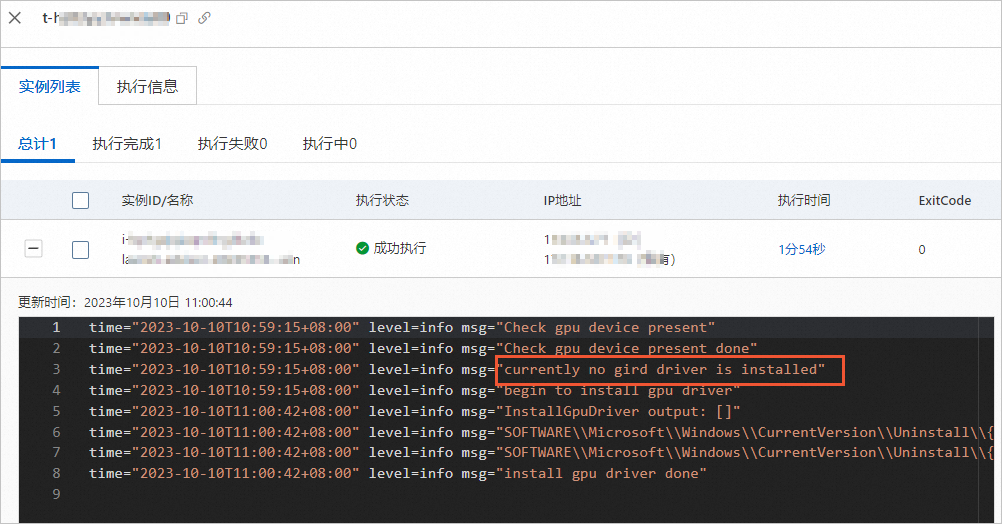This screenshot has height=524, width=1002.
Task: Click the 1分54秒 execution time link
Action: coord(801,249)
